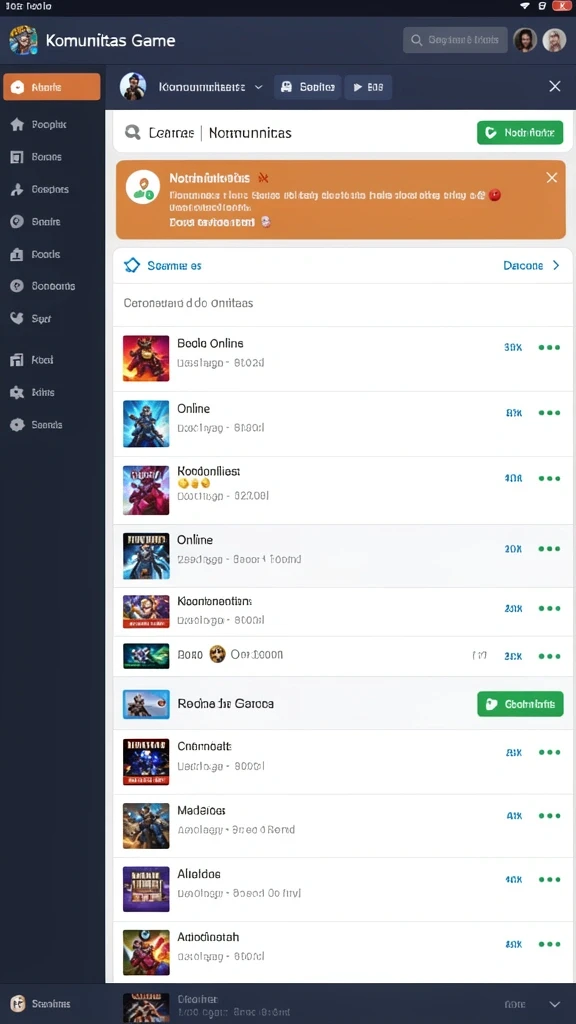Screen dimensions: 576x1024
Task: Open the first user avatar in header
Action: tap(525, 40)
